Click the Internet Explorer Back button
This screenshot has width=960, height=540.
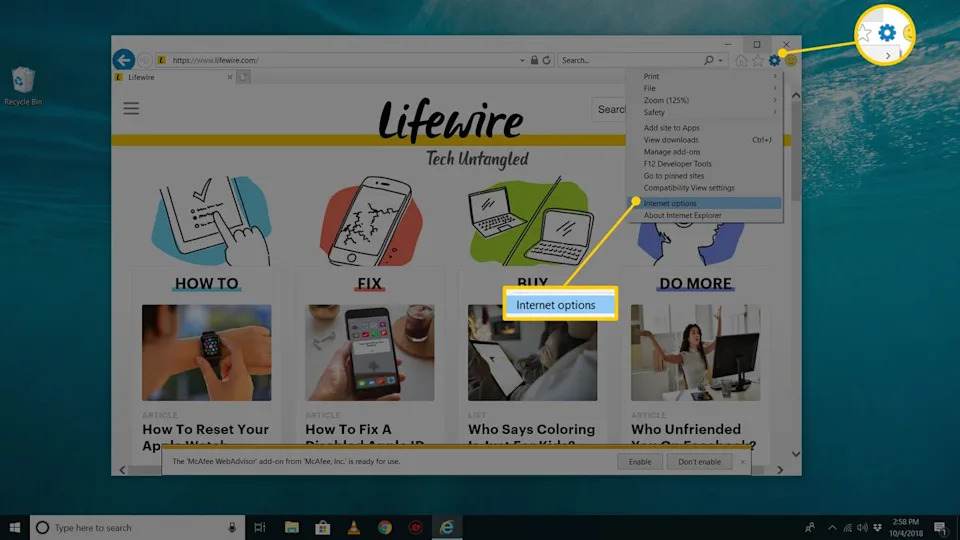[124, 60]
